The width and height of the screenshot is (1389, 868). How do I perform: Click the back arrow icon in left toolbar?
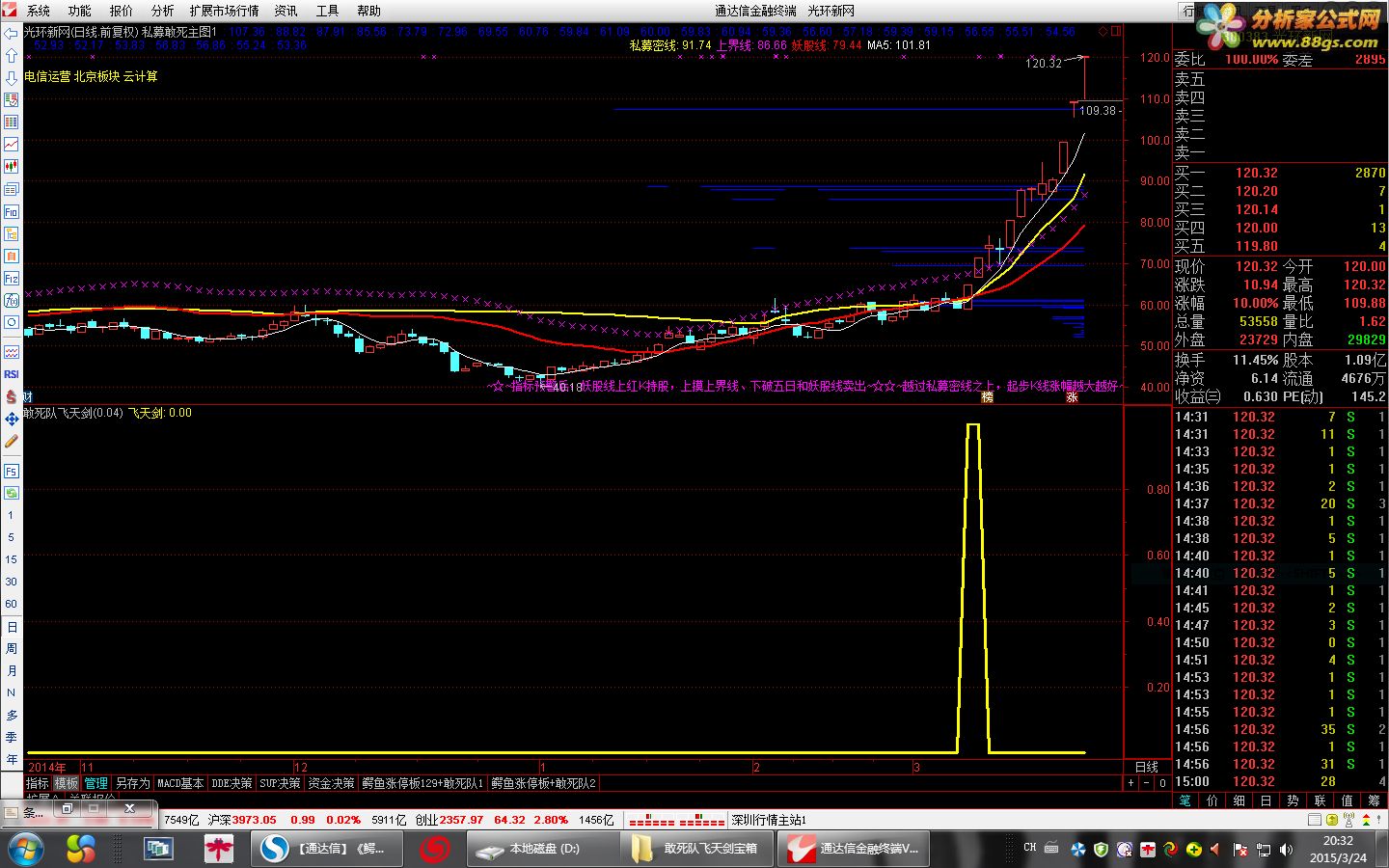pyautogui.click(x=12, y=34)
